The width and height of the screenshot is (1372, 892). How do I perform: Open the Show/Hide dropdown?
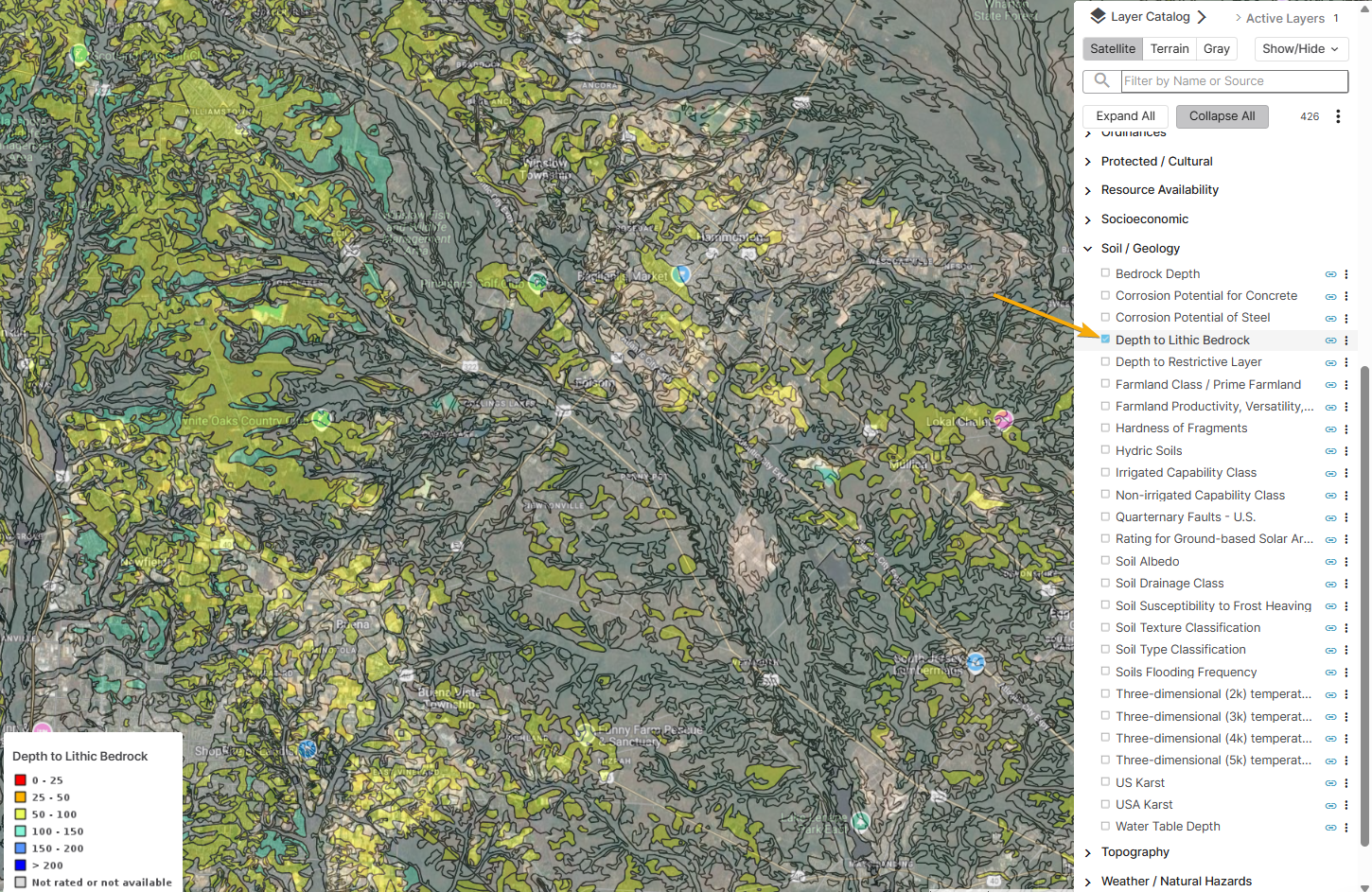click(1301, 48)
